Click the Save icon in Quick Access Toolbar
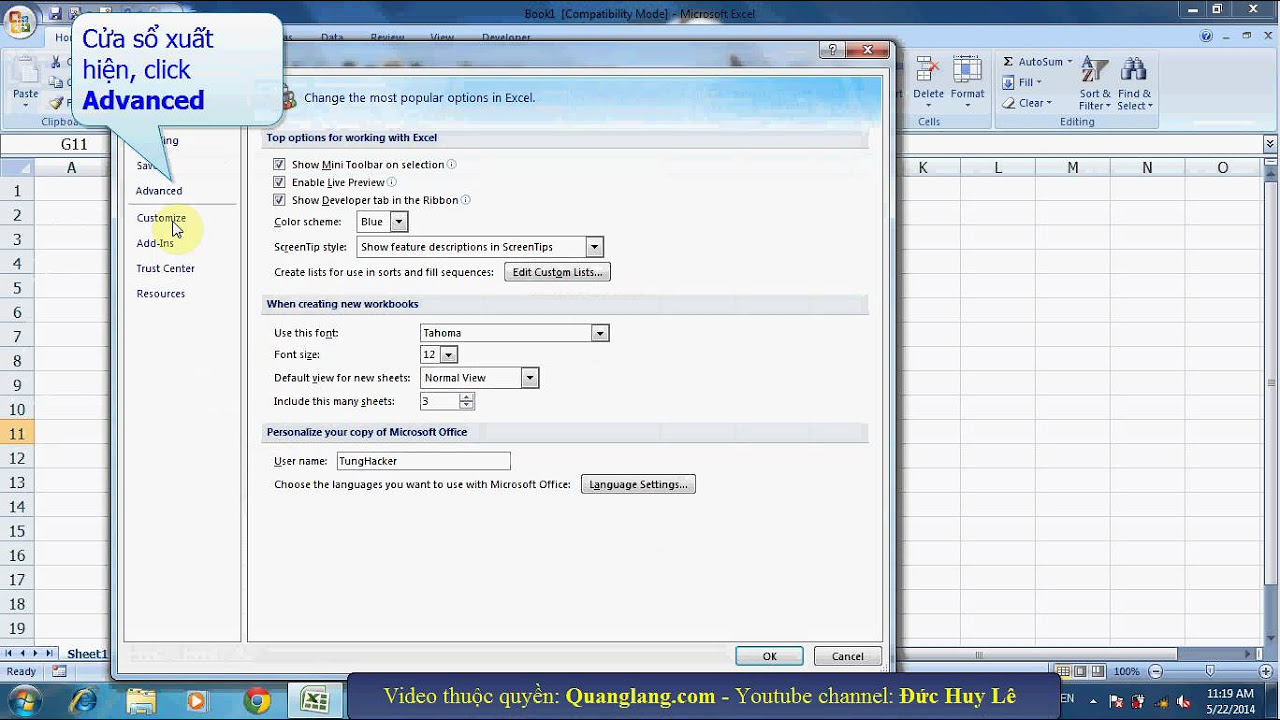Image resolution: width=1280 pixels, height=720 pixels. click(56, 13)
